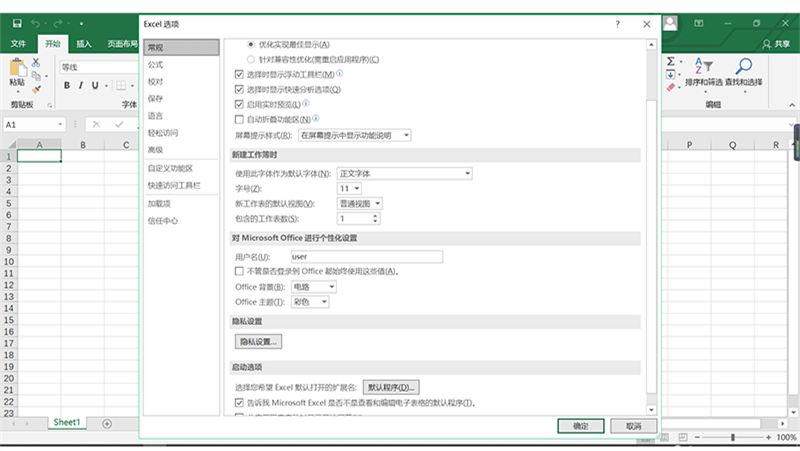800x451 pixels.
Task: Click the Help question mark in dialog
Action: coord(617,24)
